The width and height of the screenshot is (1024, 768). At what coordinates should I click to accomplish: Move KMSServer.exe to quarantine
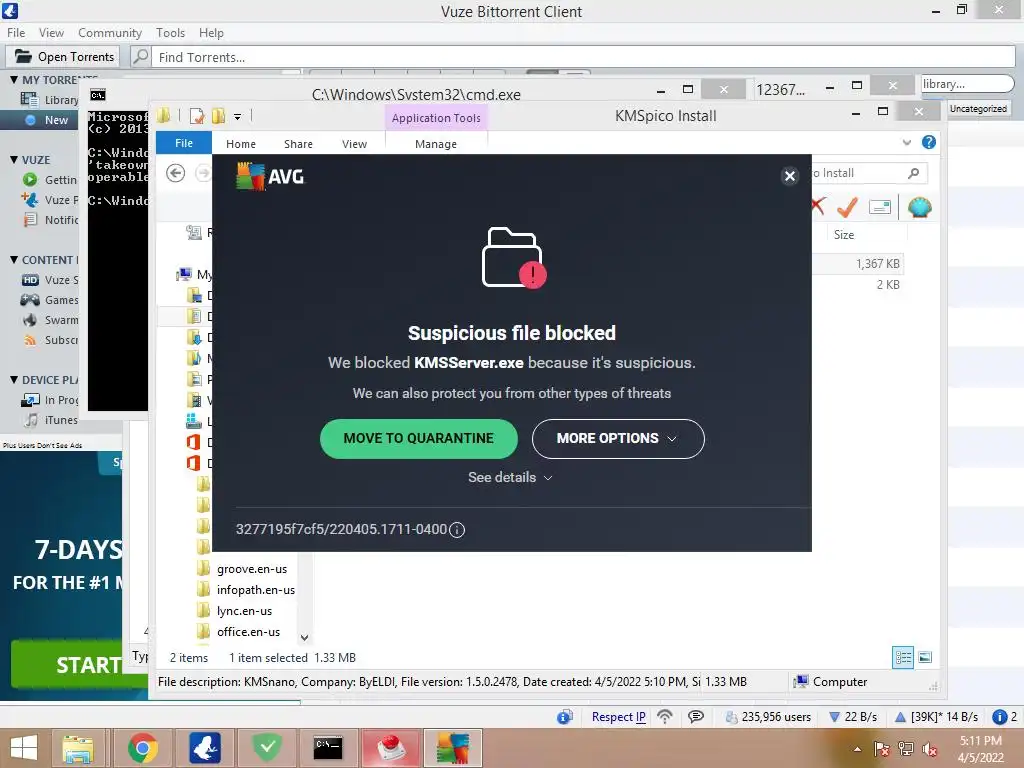[x=419, y=439]
